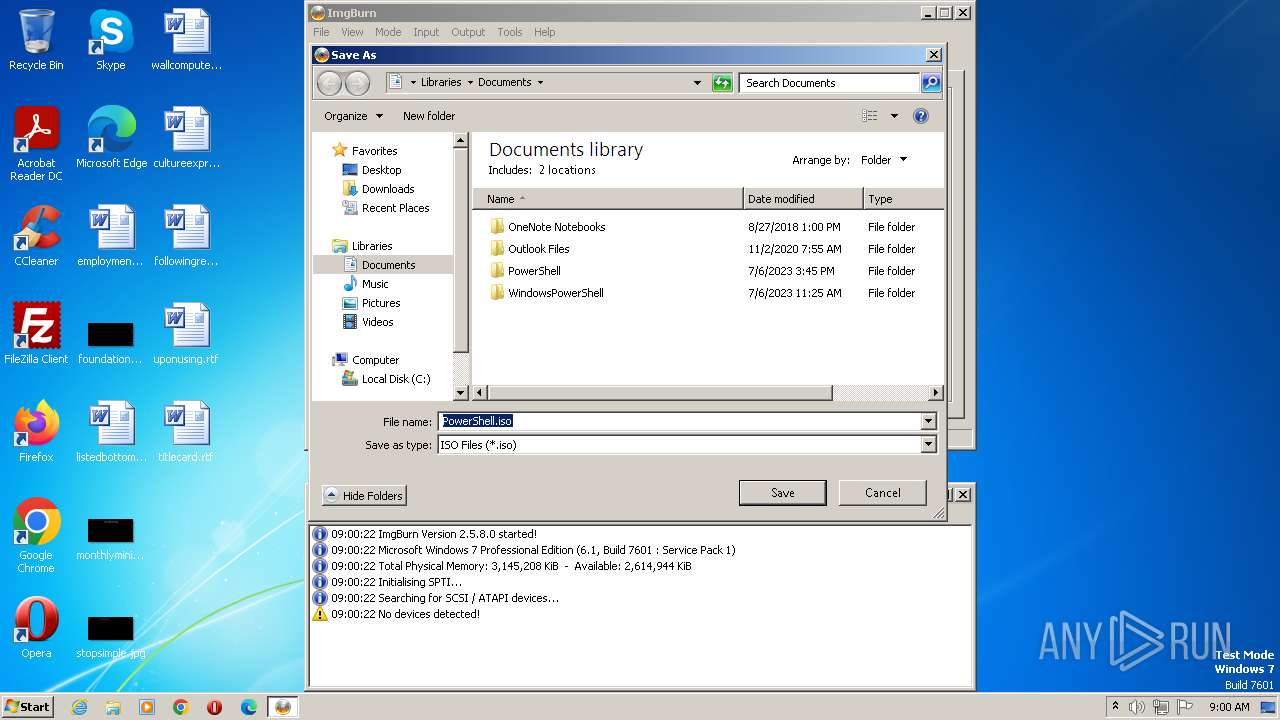Open Opera desktop shortcut
Viewport: 1280px width, 720px height.
[36, 627]
